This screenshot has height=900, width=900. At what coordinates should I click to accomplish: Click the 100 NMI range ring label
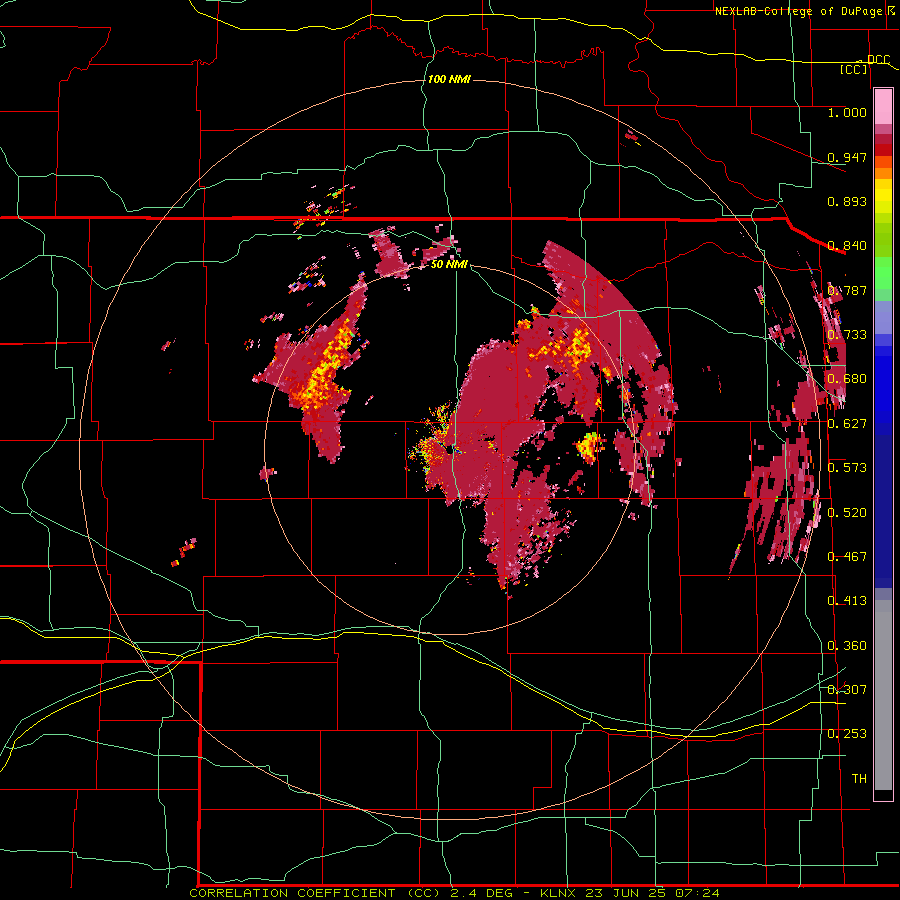(x=449, y=79)
